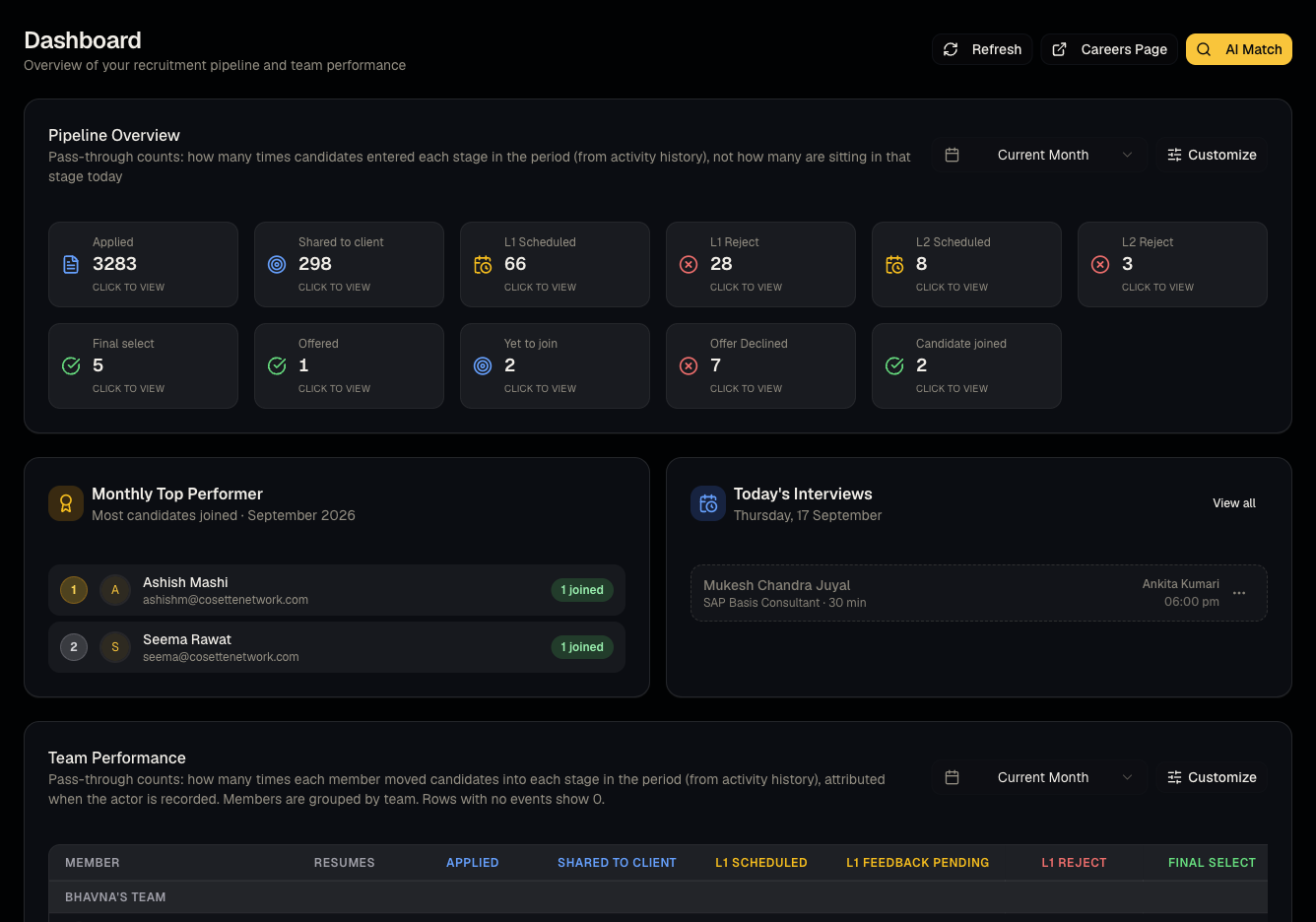1316x922 pixels.
Task: Click the document icon on Applied card
Action: (x=71, y=264)
